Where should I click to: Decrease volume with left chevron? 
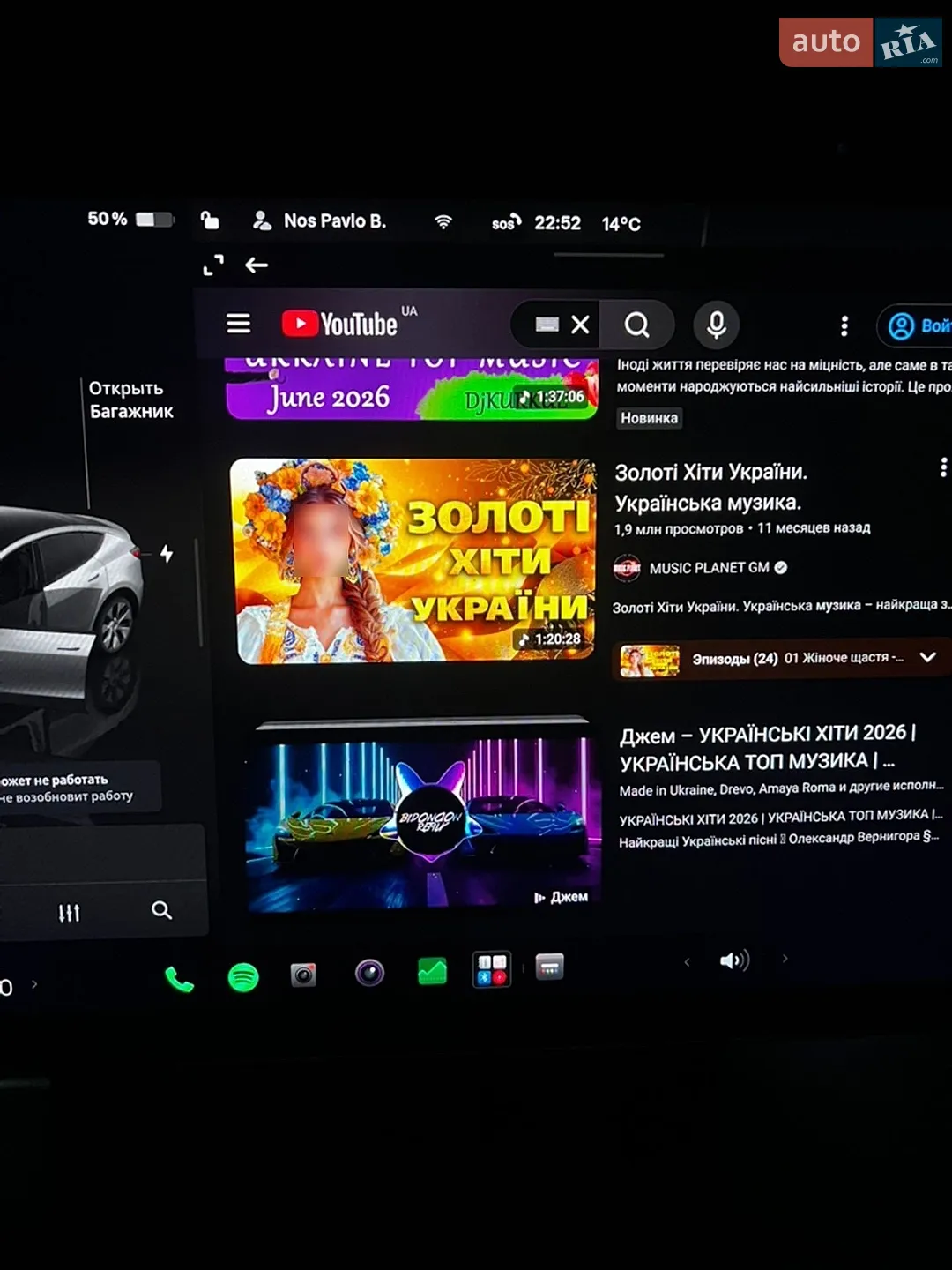click(687, 962)
